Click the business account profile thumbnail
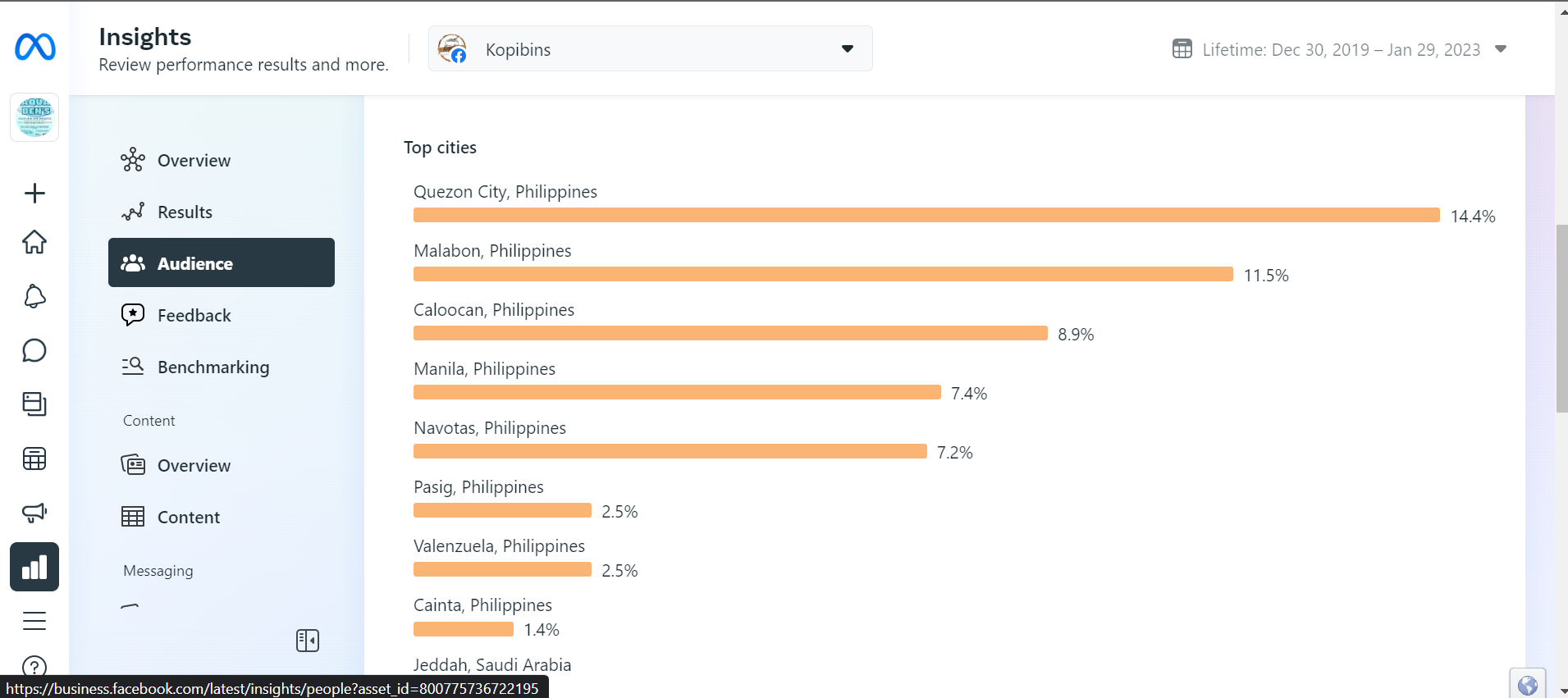Viewport: 1568px width, 698px height. (34, 117)
